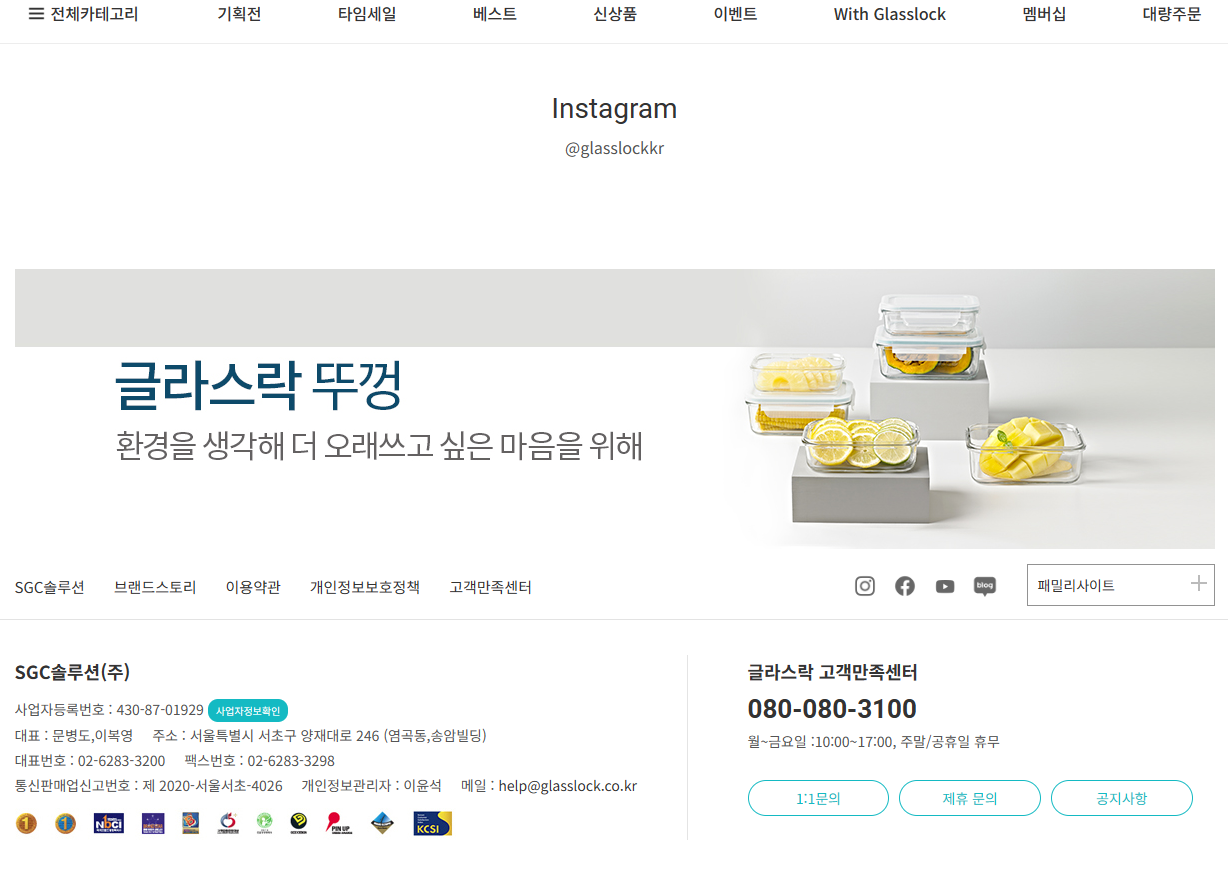Open 고객만족센터 footer link
The height and width of the screenshot is (870, 1228).
491,587
